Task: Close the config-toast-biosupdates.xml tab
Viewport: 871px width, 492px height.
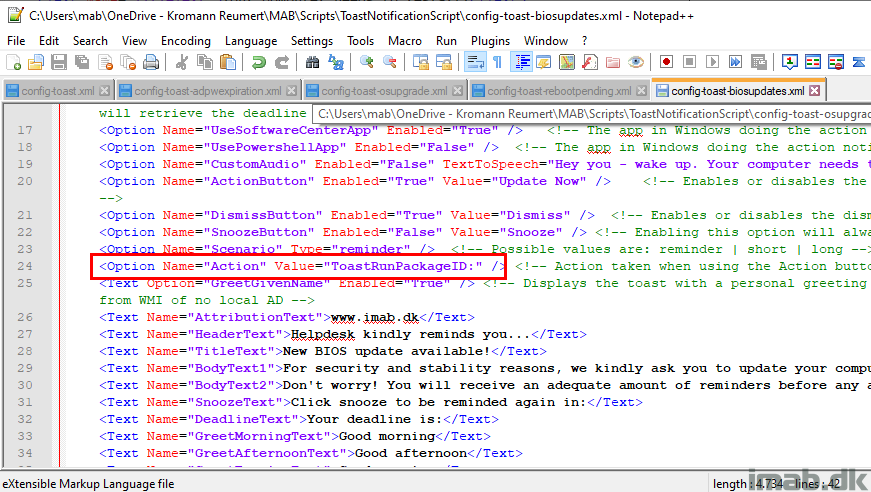Action: (814, 91)
